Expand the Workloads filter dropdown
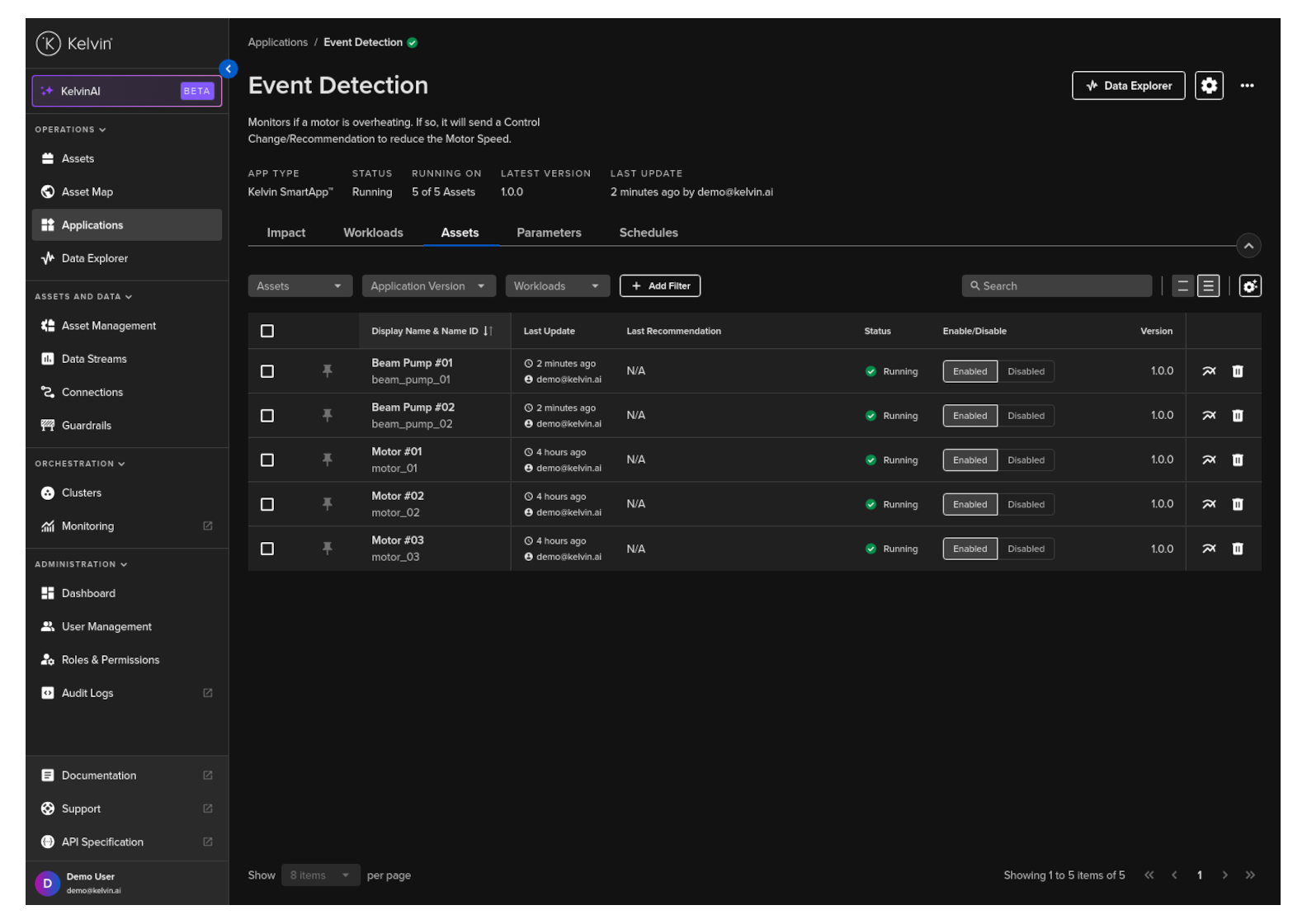 (556, 286)
